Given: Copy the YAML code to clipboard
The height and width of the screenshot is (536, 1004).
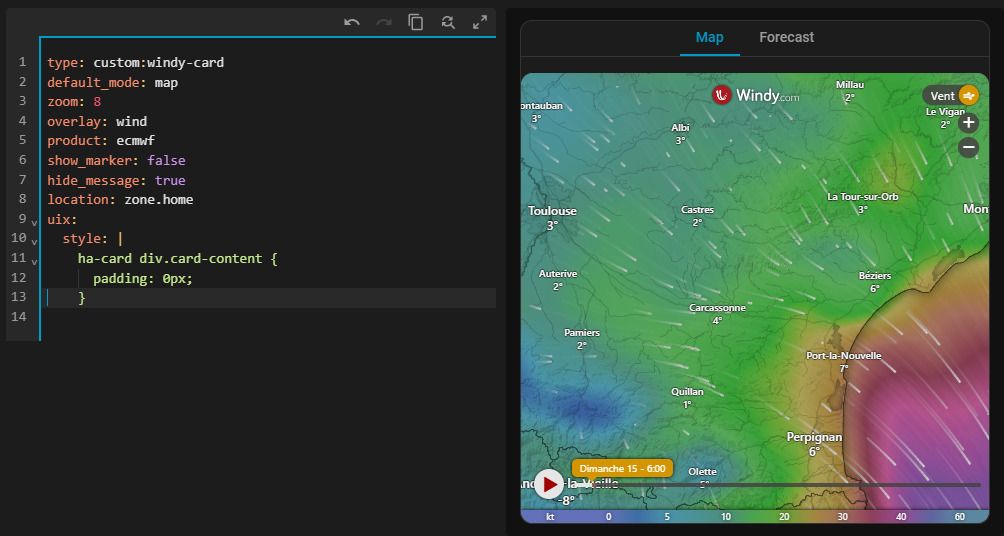Looking at the screenshot, I should pyautogui.click(x=416, y=22).
